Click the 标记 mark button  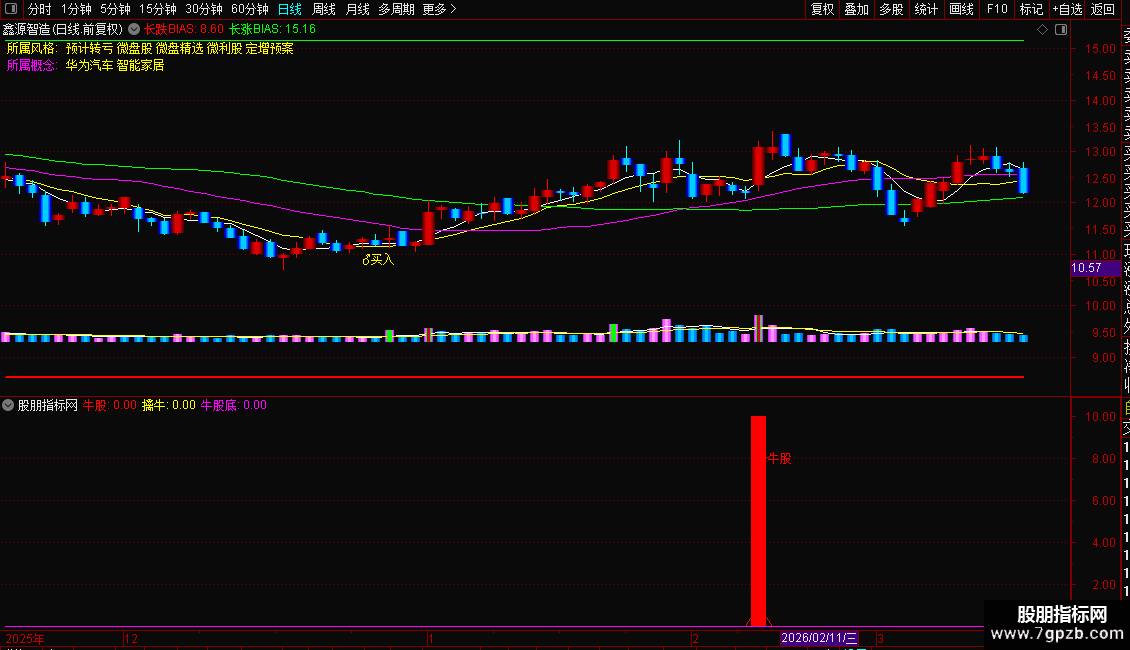(x=1031, y=9)
